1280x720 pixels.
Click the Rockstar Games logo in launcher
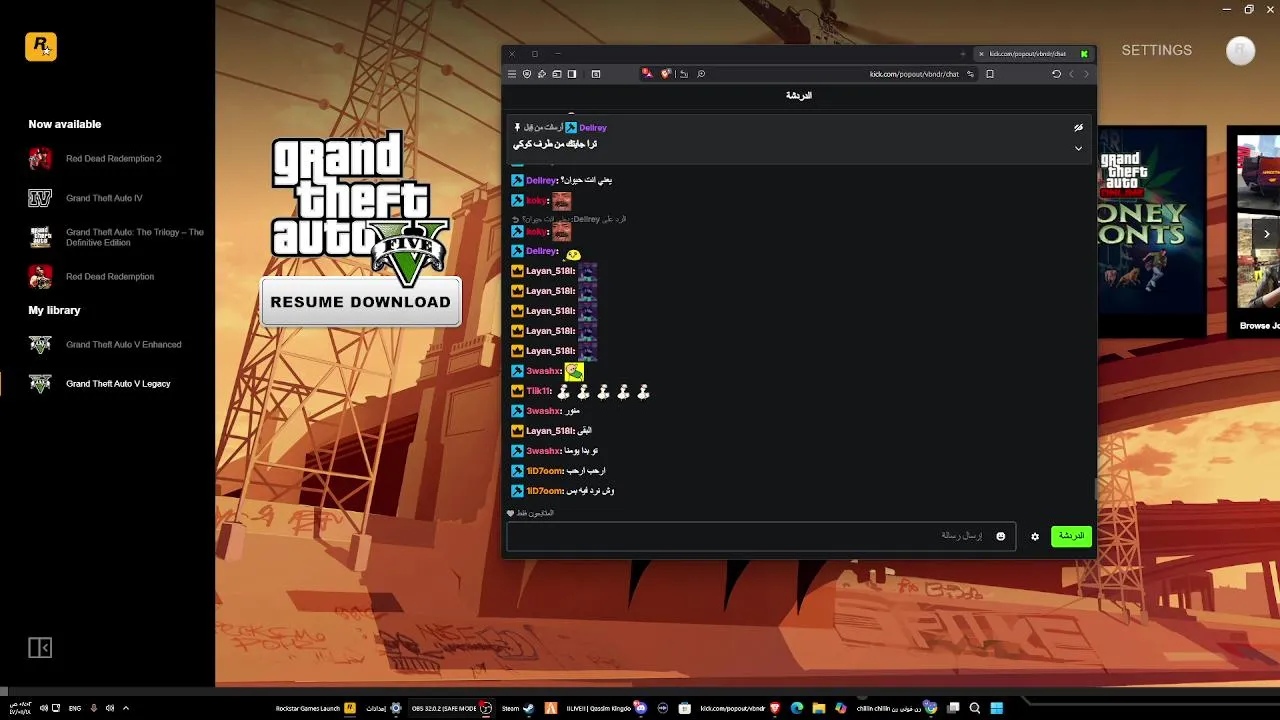point(41,46)
